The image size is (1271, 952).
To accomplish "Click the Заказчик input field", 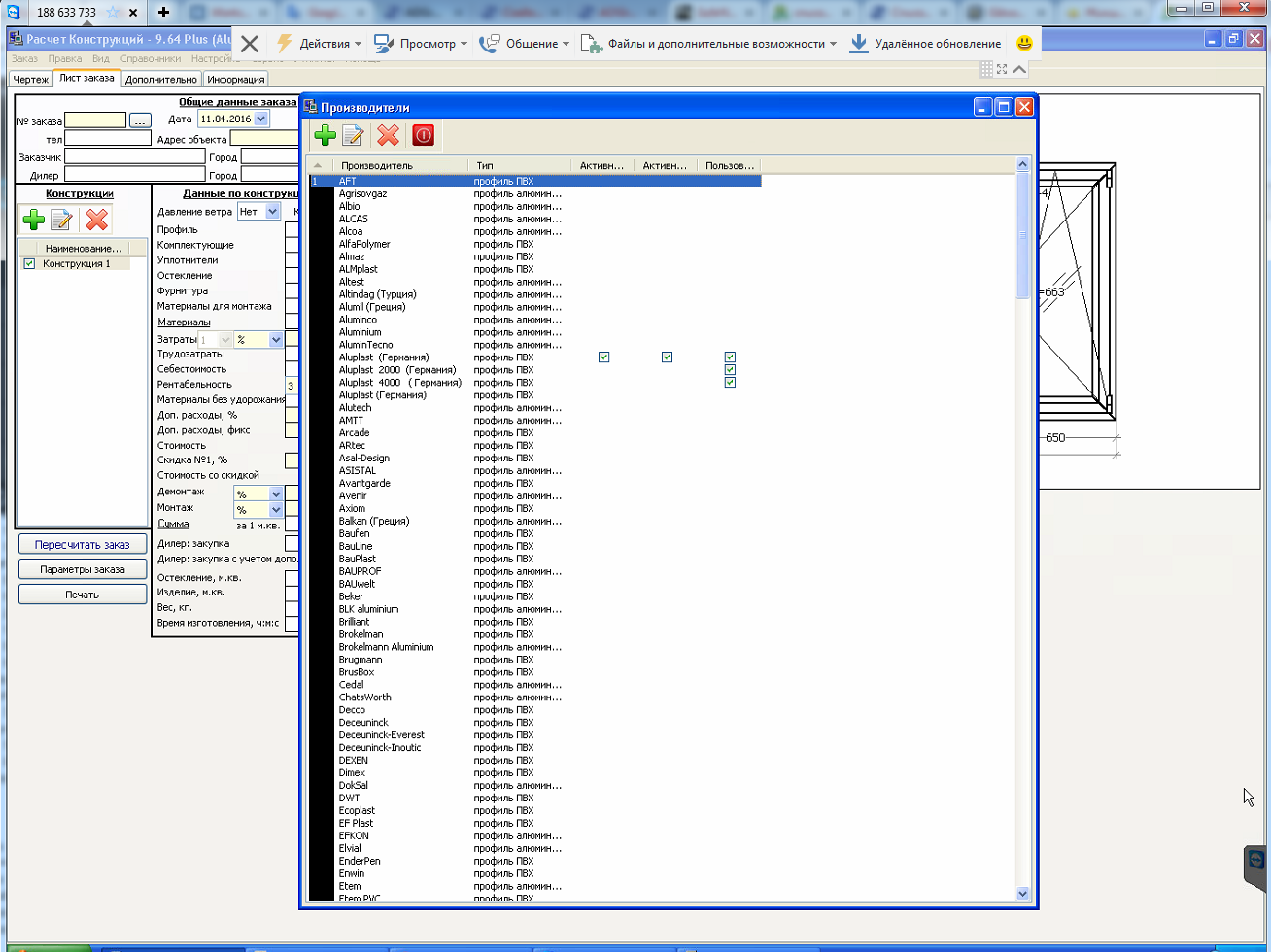I will pyautogui.click(x=135, y=156).
